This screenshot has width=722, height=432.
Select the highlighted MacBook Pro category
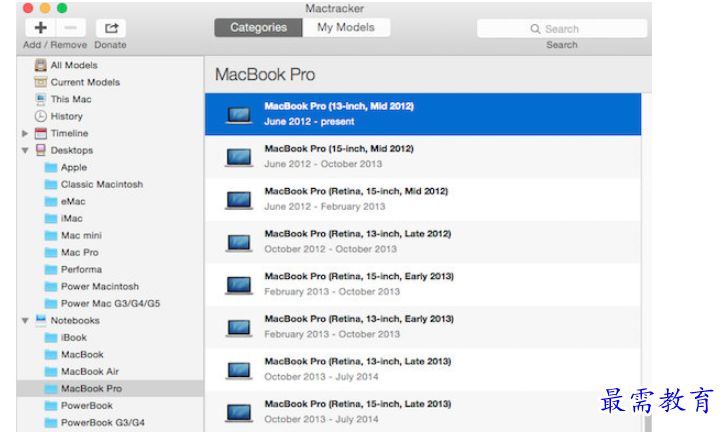[x=110, y=389]
